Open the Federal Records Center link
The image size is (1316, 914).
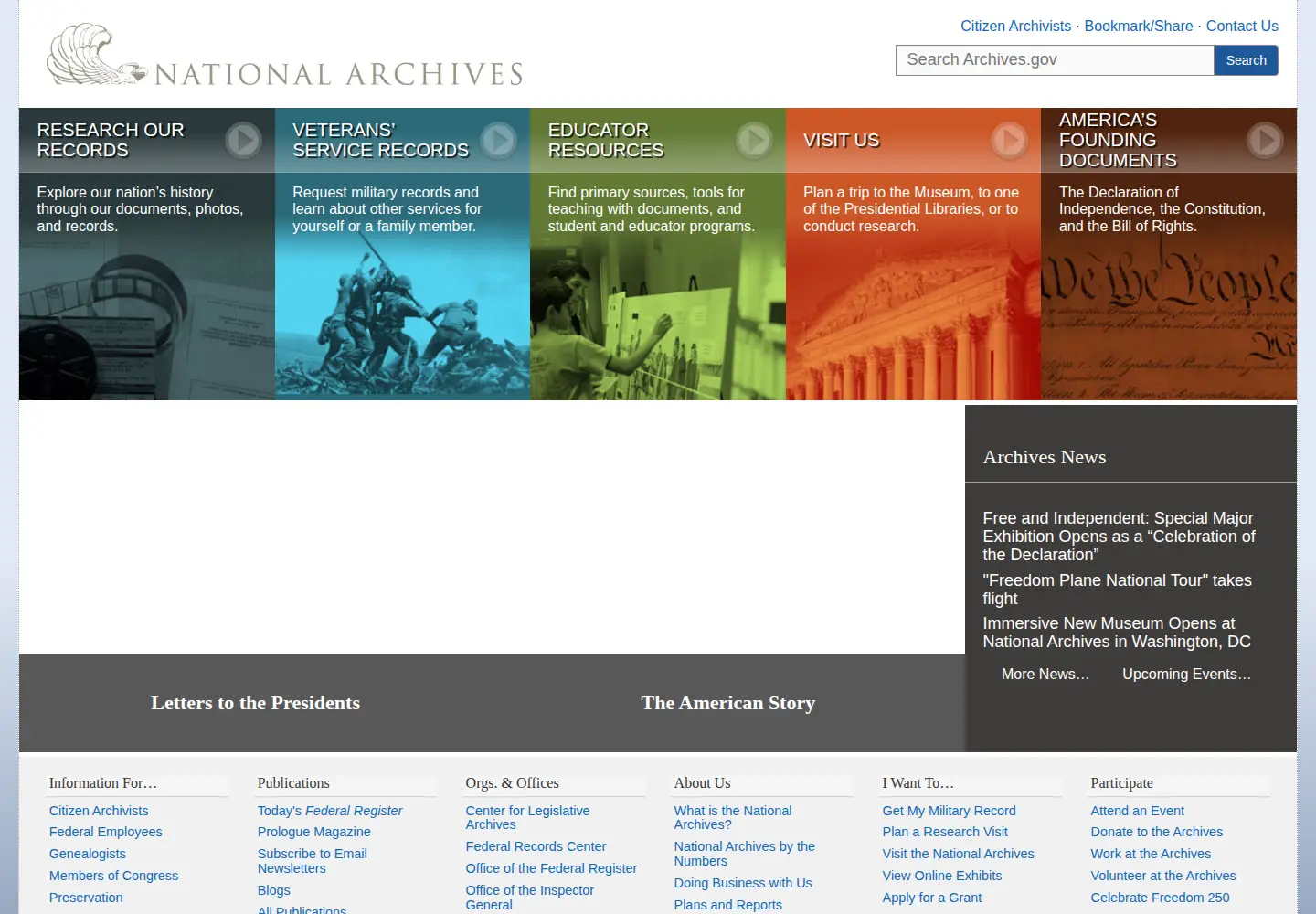click(x=536, y=847)
